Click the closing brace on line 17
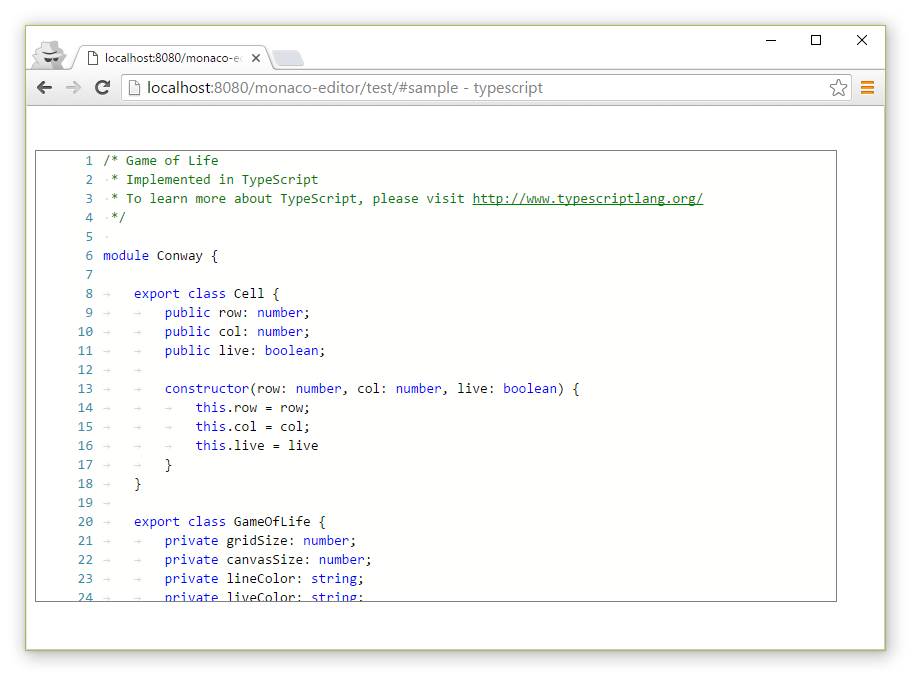Viewport: 918px width, 687px height. tap(169, 464)
